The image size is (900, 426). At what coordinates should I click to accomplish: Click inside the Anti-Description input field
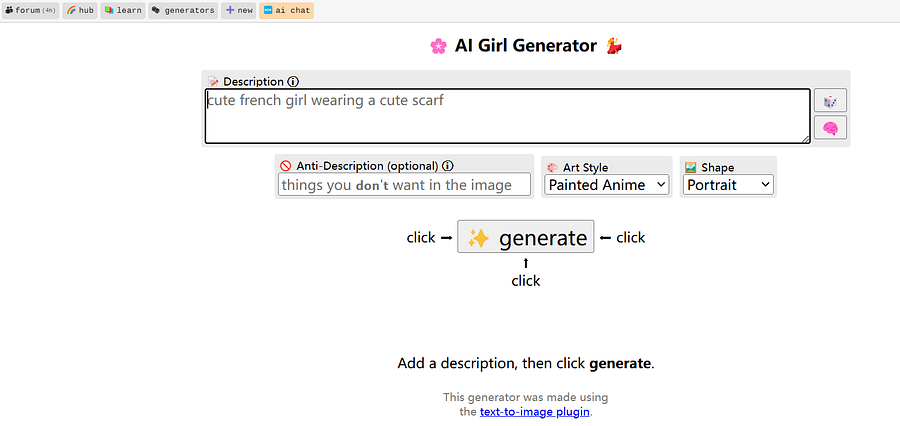click(x=405, y=185)
